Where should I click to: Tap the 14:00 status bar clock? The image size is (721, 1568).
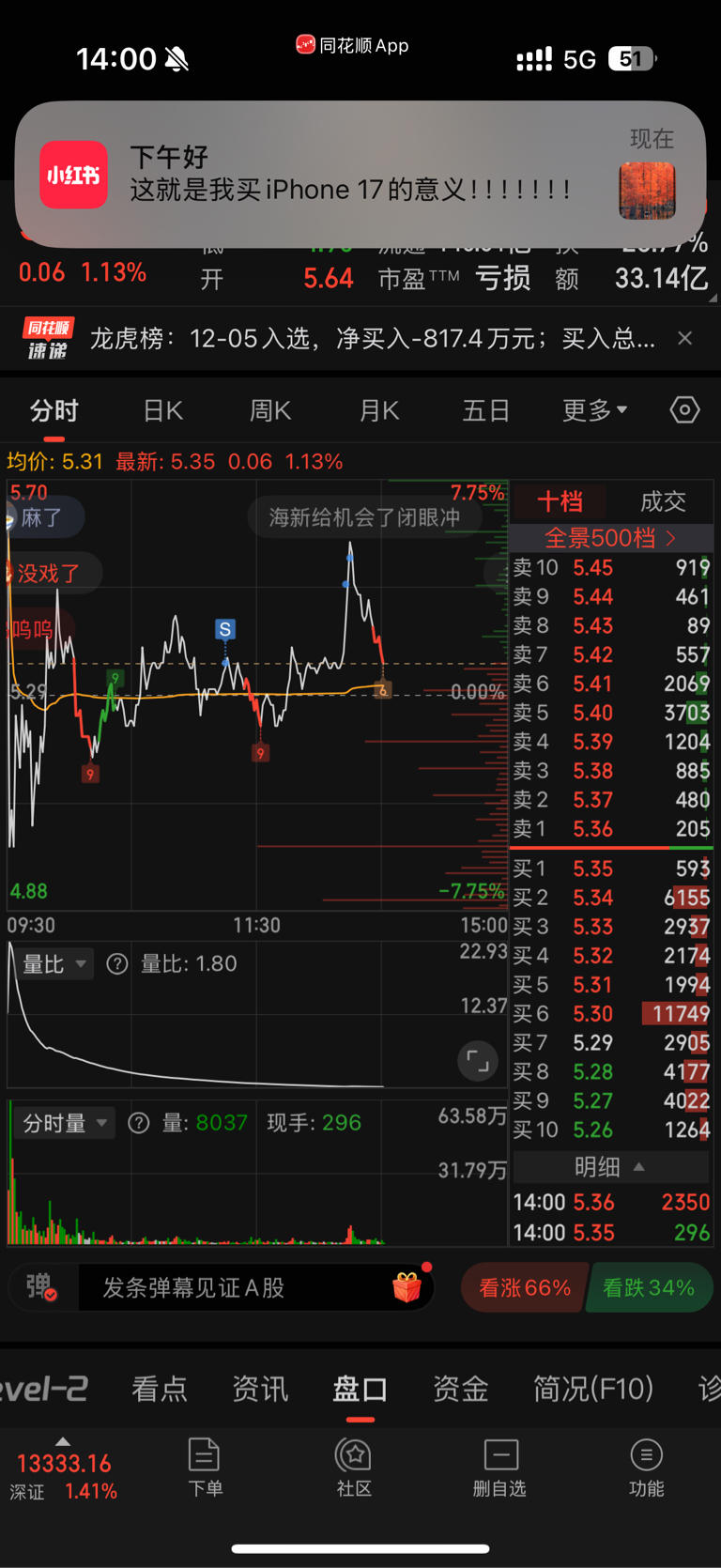115,59
